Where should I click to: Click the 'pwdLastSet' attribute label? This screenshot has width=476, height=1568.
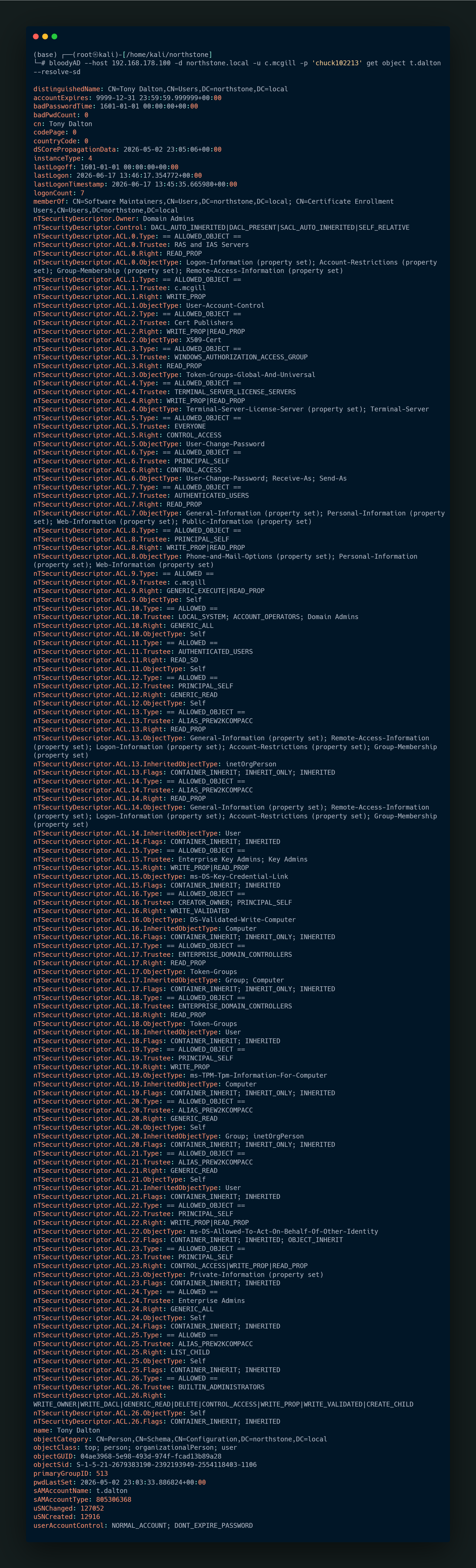pos(53,1482)
